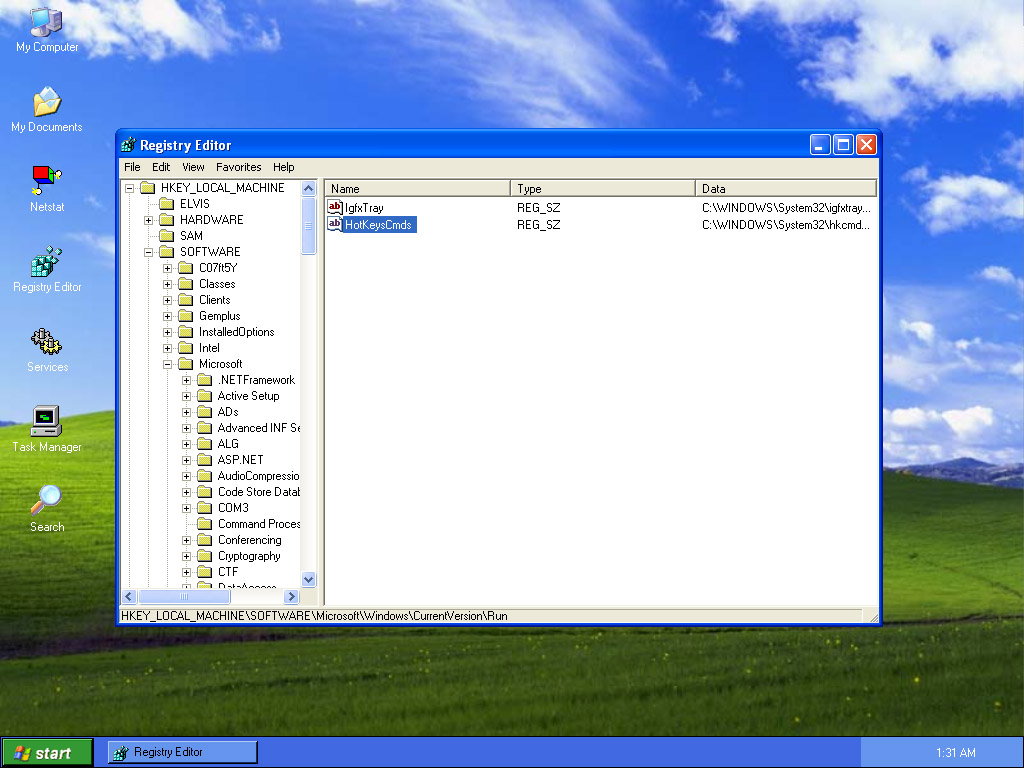Select the AudioCompression key label
The image size is (1024, 768).
258,476
